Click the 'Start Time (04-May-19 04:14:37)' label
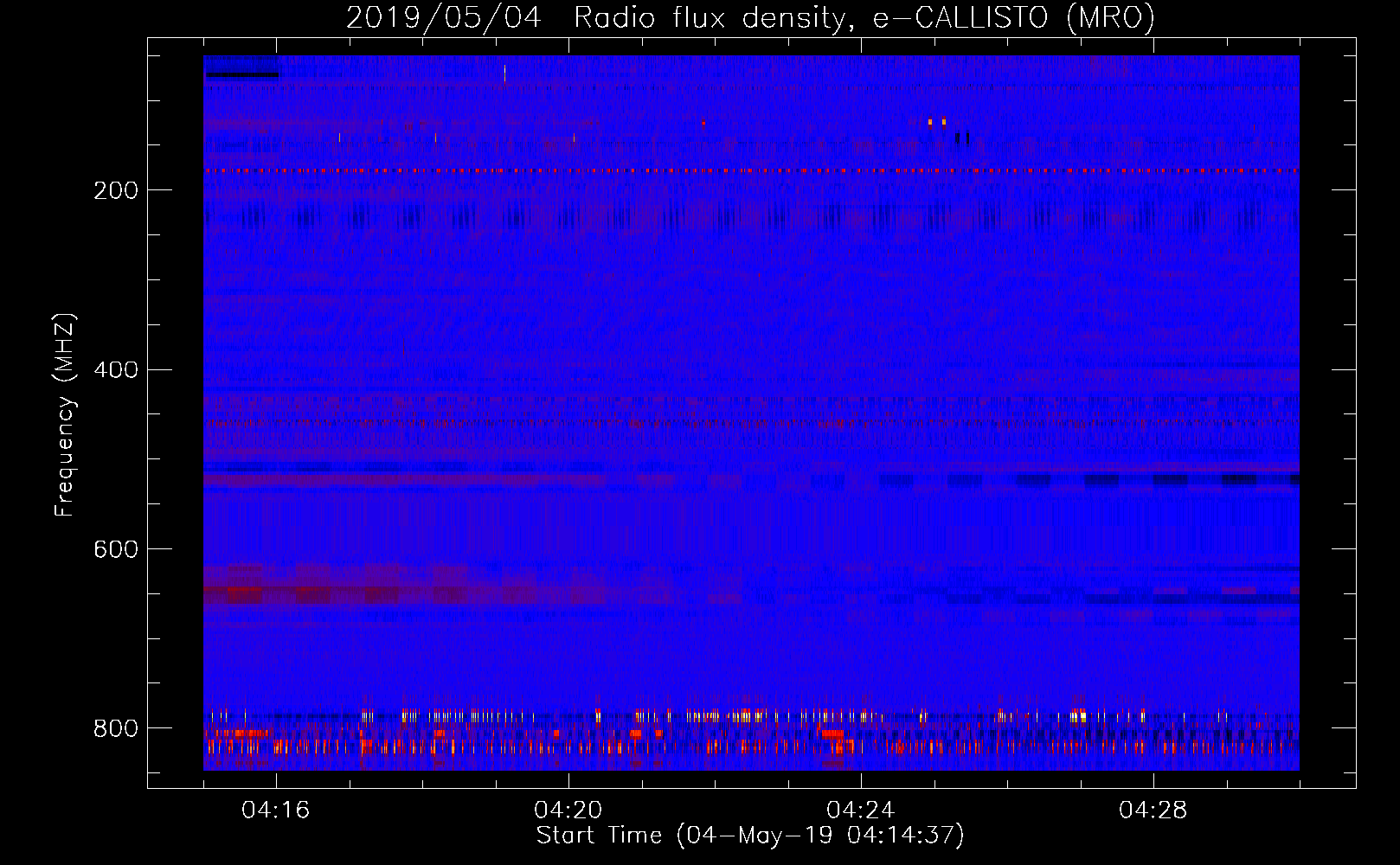 (750, 836)
